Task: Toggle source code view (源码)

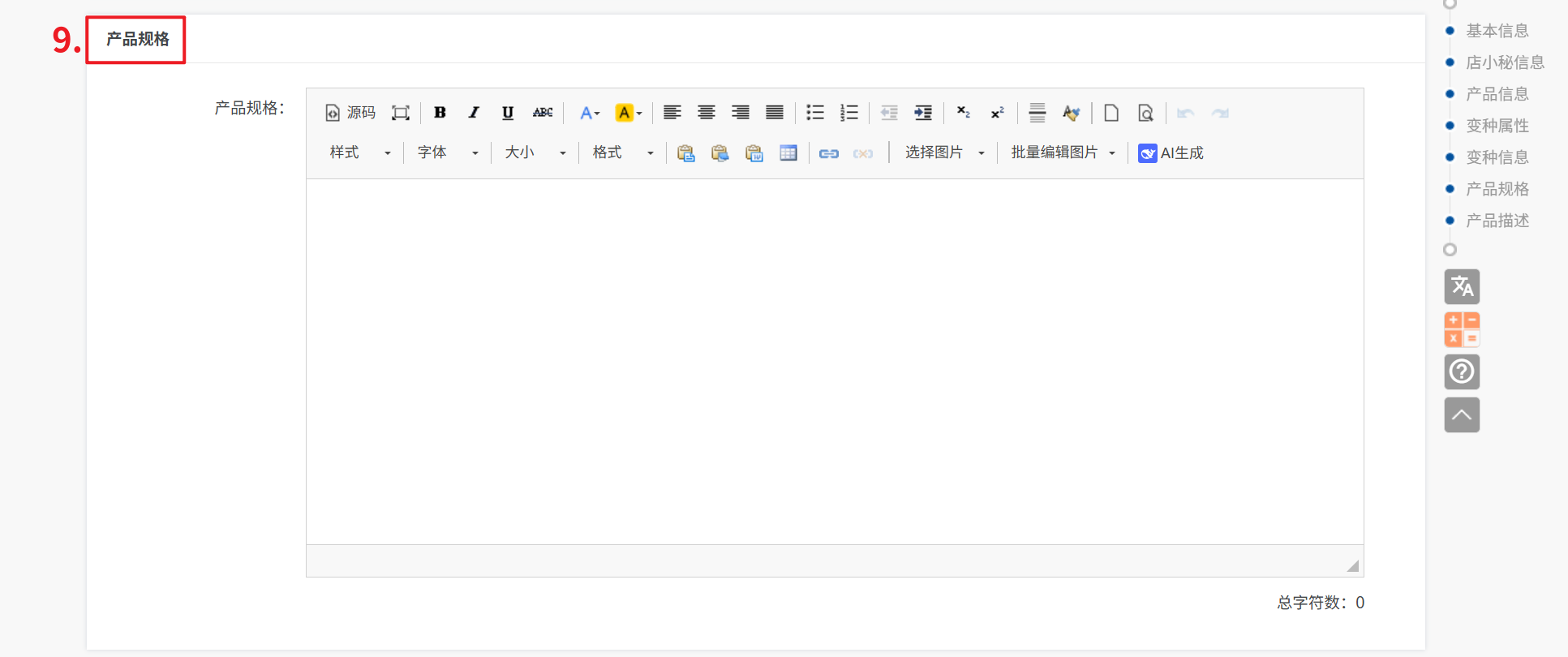Action: 350,113
